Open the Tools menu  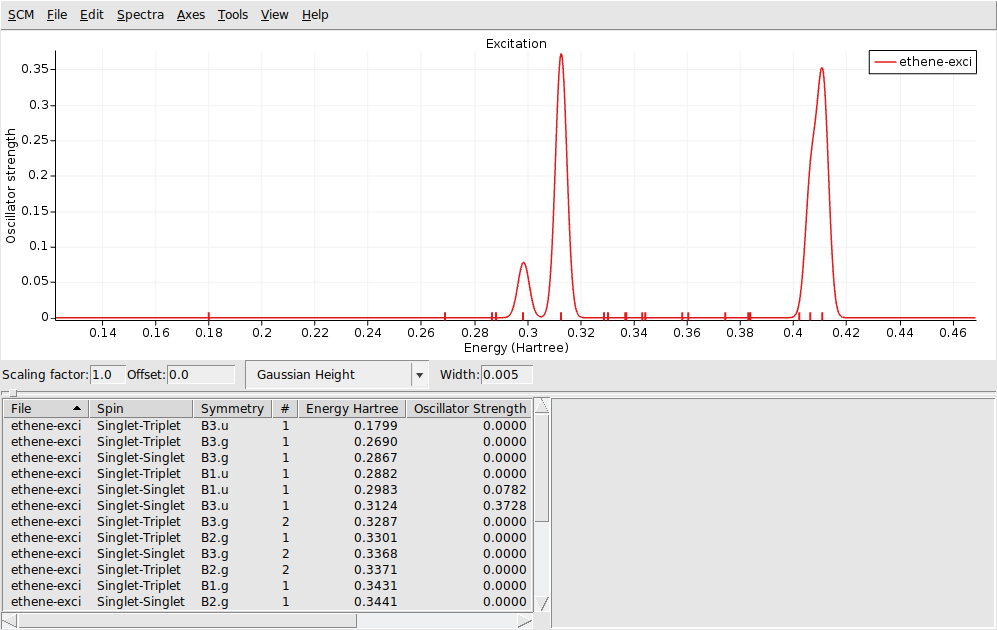232,14
